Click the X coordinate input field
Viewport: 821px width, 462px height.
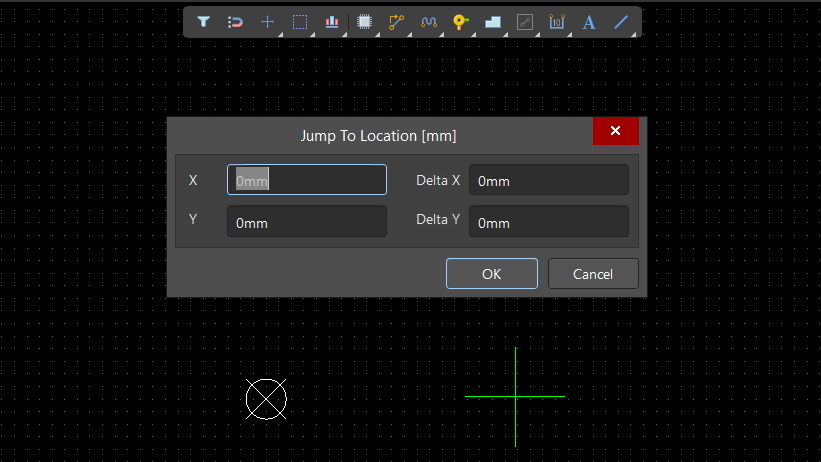[x=306, y=180]
